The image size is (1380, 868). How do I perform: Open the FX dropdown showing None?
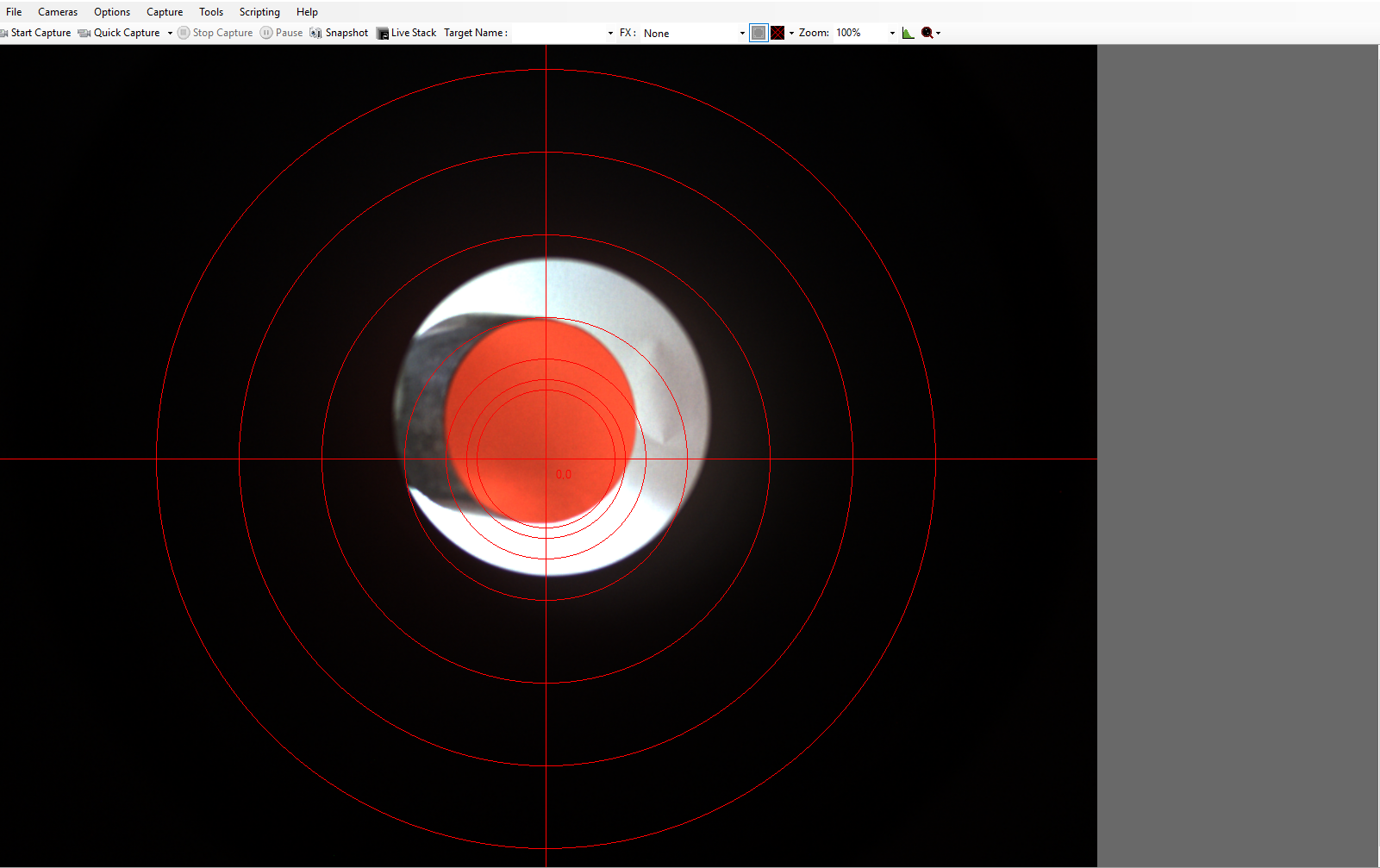693,33
